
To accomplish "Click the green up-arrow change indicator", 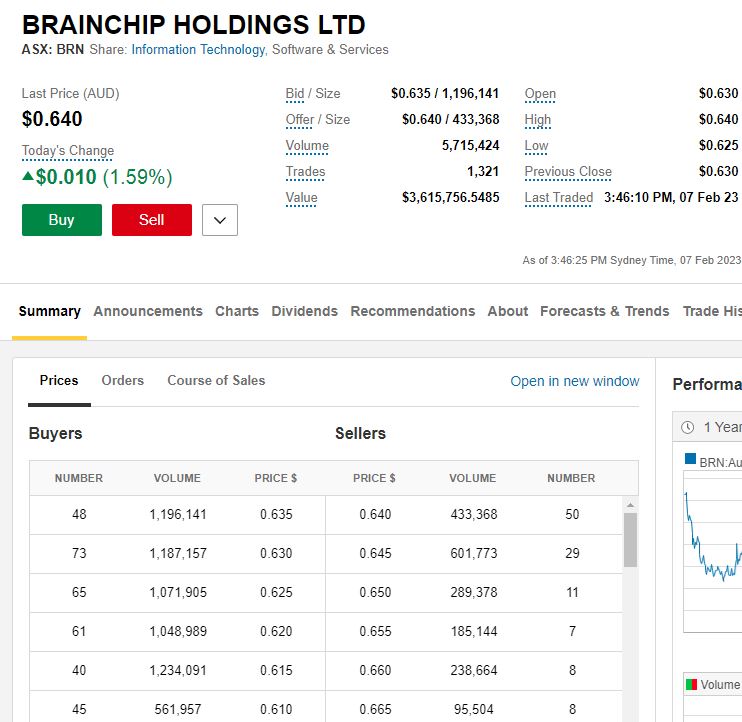I will [x=28, y=176].
